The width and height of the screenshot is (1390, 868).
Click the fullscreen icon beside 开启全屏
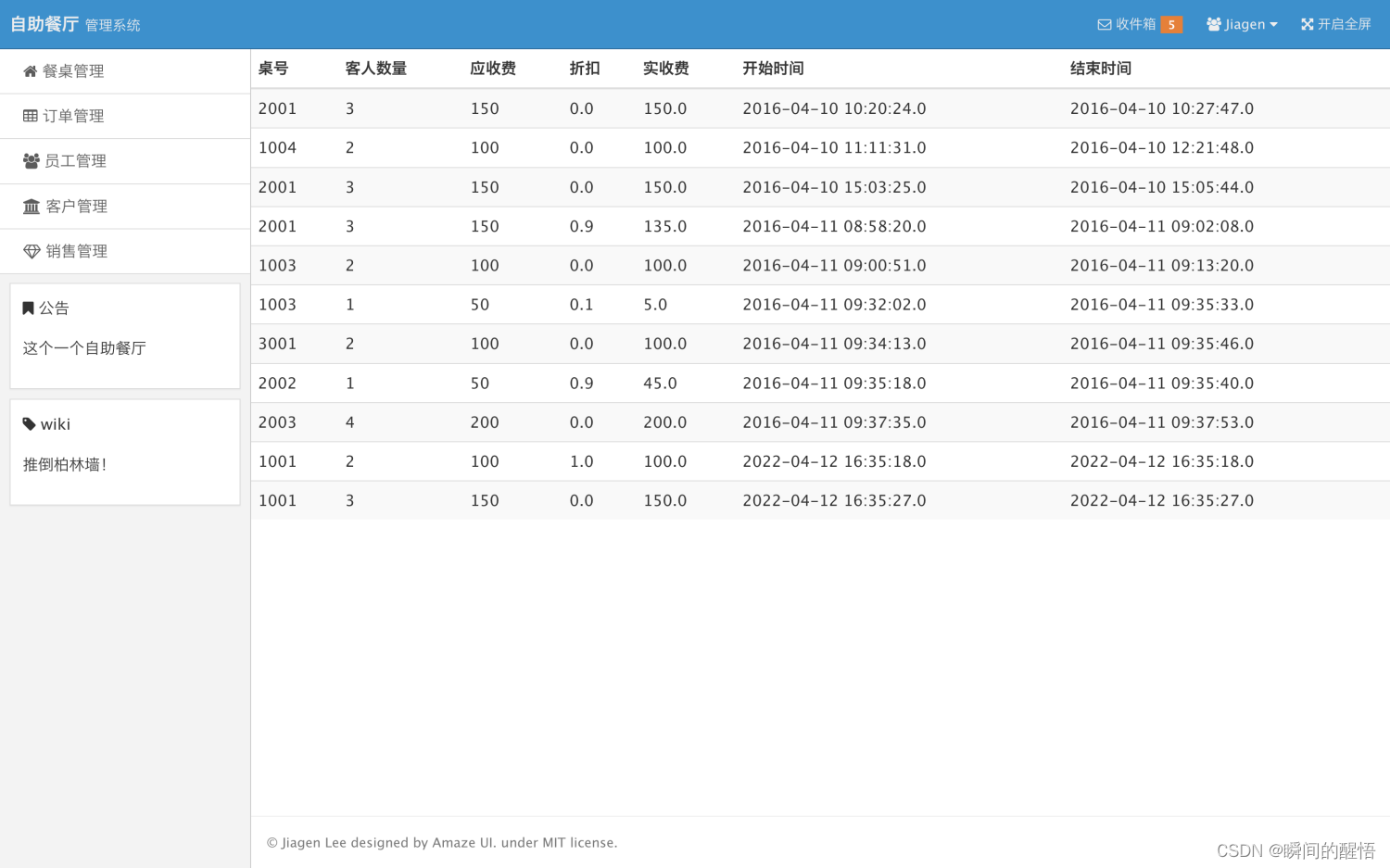1307,24
